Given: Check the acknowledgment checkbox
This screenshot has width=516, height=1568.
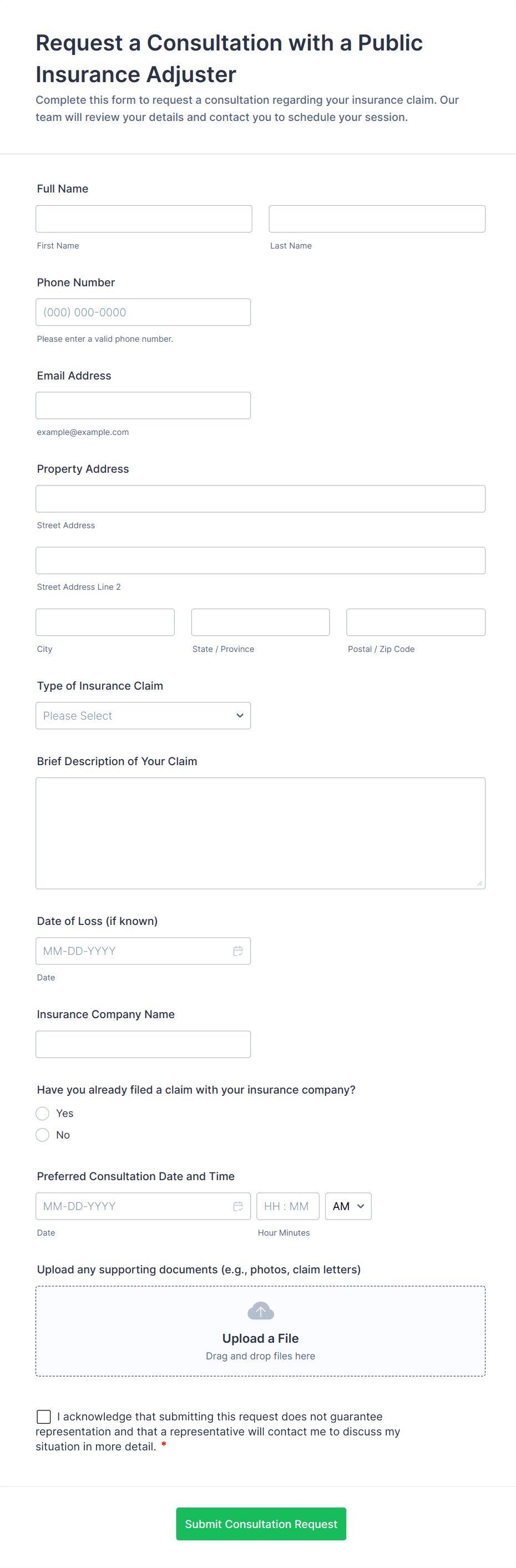Looking at the screenshot, I should (x=44, y=1417).
